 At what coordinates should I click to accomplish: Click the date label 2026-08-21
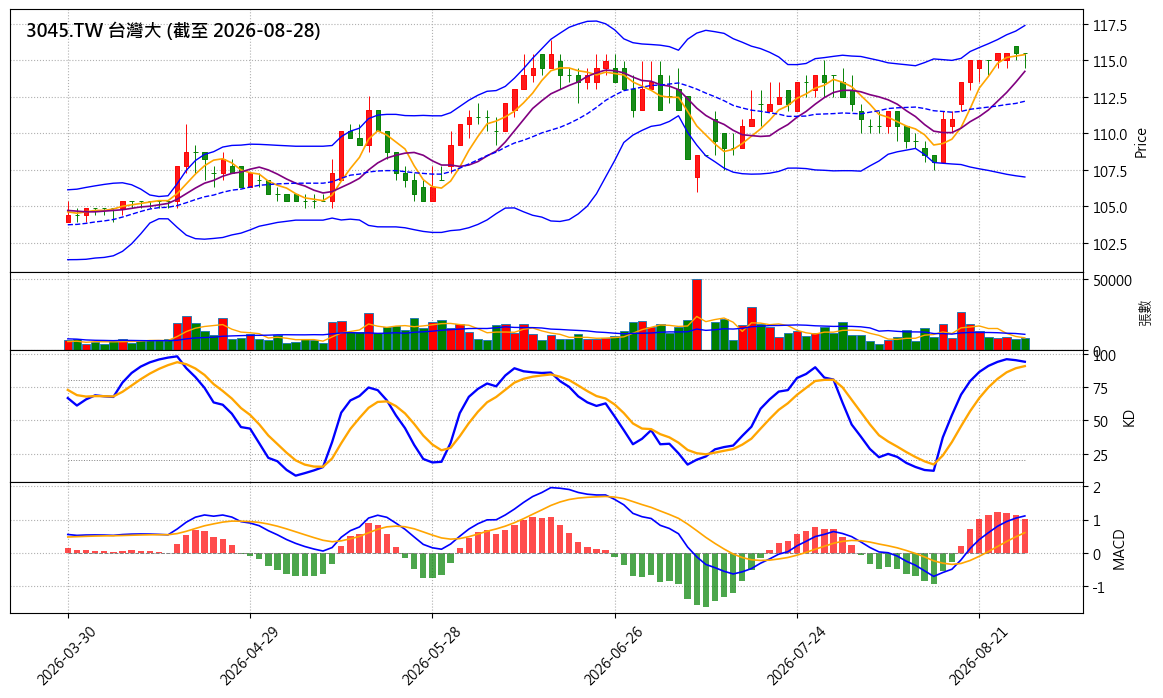pyautogui.click(x=978, y=656)
